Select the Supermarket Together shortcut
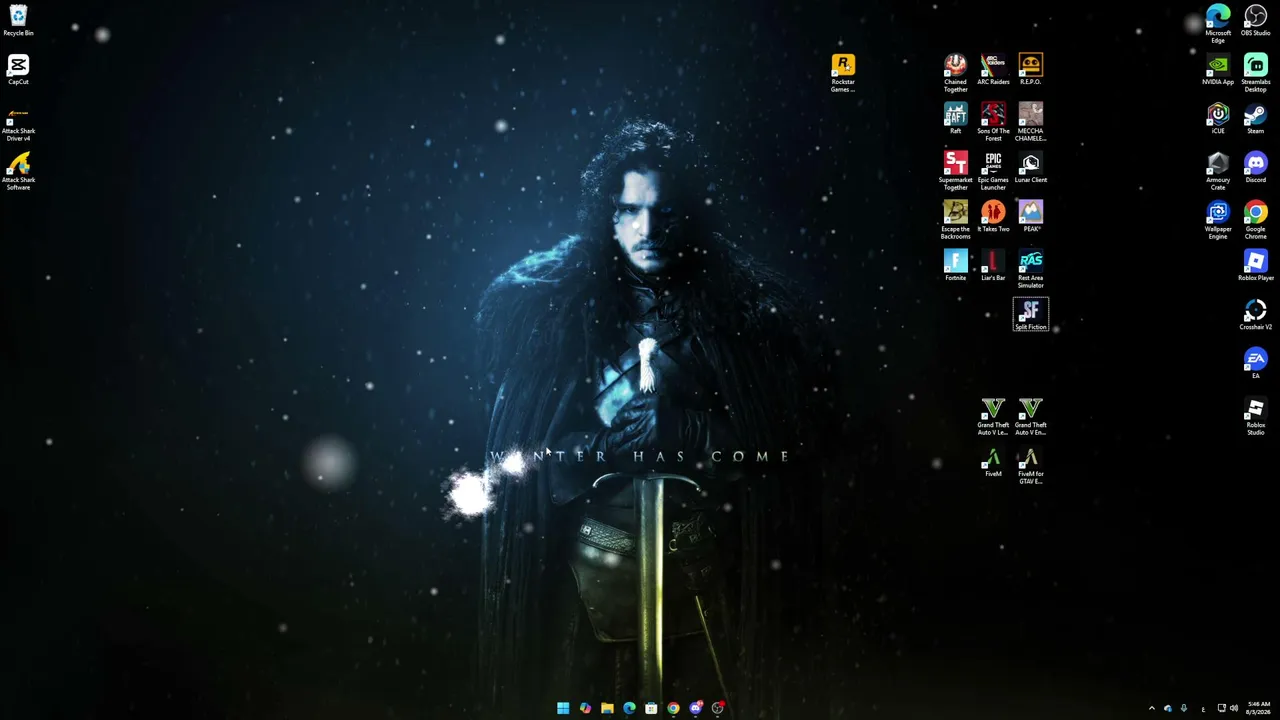 coord(956,171)
